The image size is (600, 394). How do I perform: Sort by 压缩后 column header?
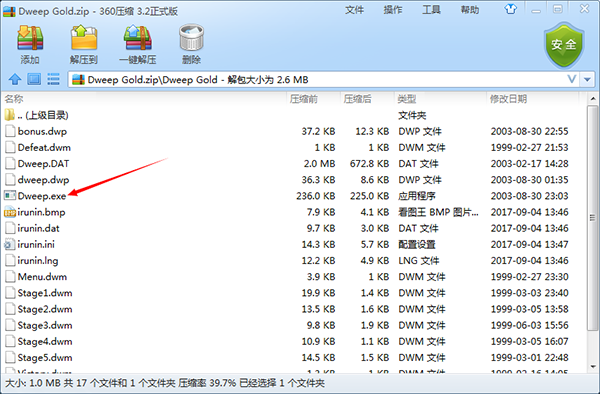tap(357, 99)
